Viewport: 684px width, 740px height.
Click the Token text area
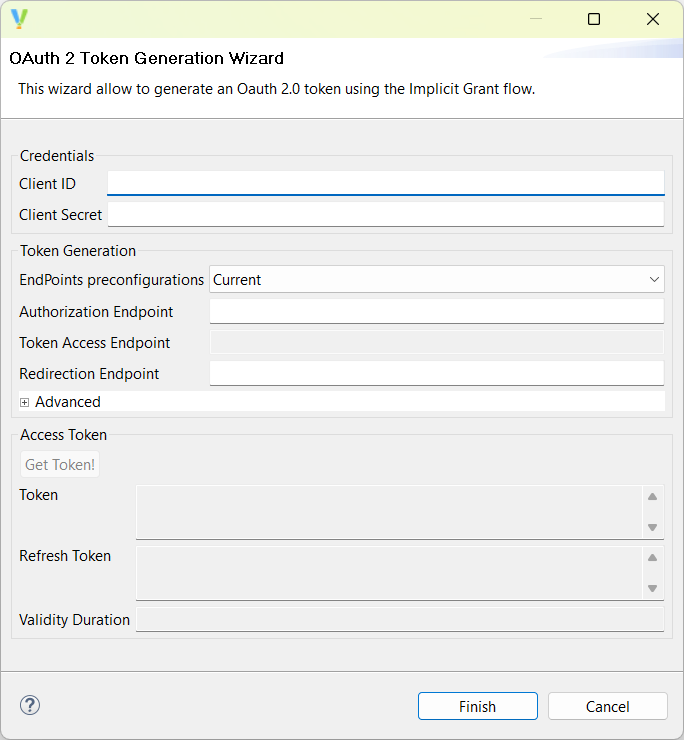pyautogui.click(x=389, y=512)
